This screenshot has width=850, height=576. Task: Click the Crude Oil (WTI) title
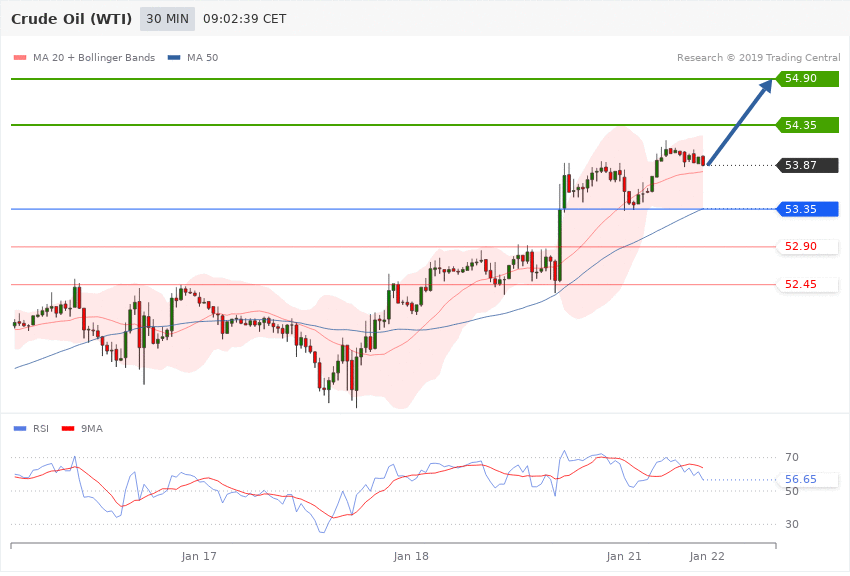pos(72,19)
